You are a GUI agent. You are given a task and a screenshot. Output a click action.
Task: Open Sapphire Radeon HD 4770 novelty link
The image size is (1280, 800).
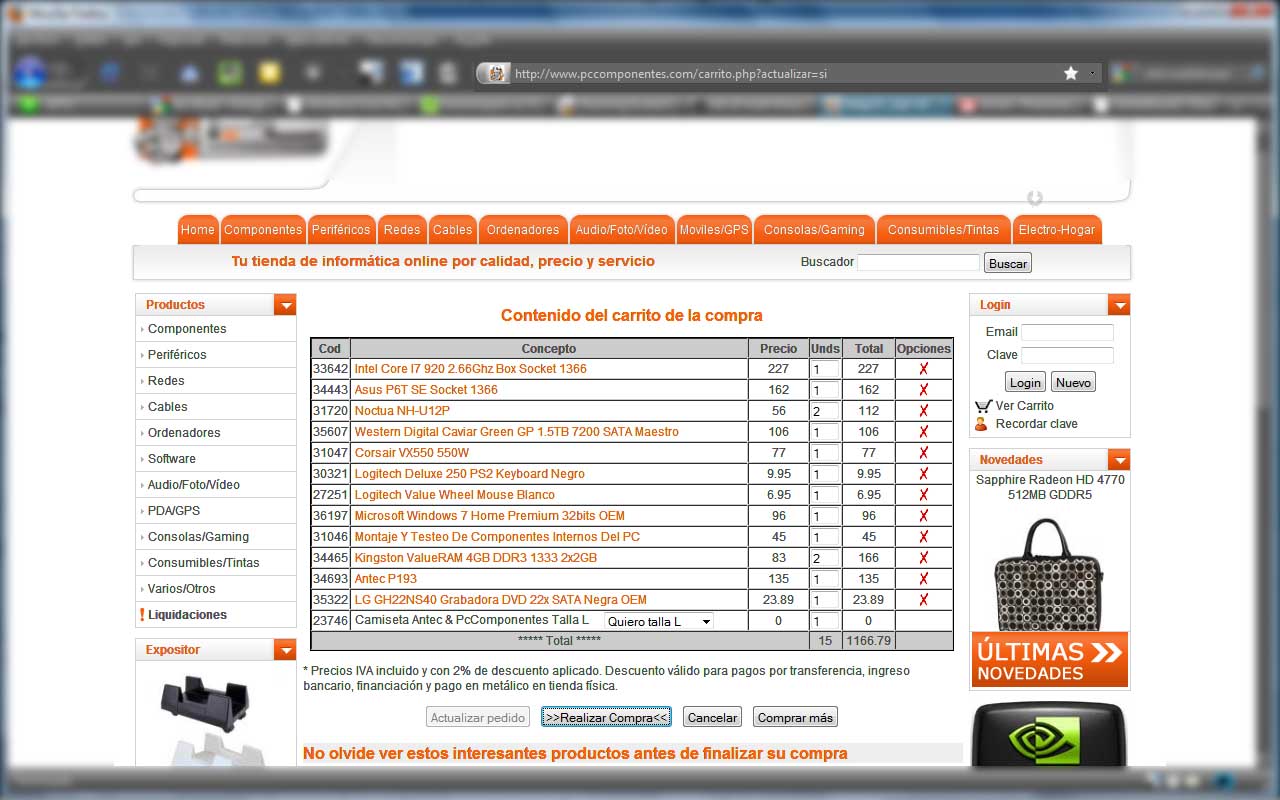coord(1050,487)
